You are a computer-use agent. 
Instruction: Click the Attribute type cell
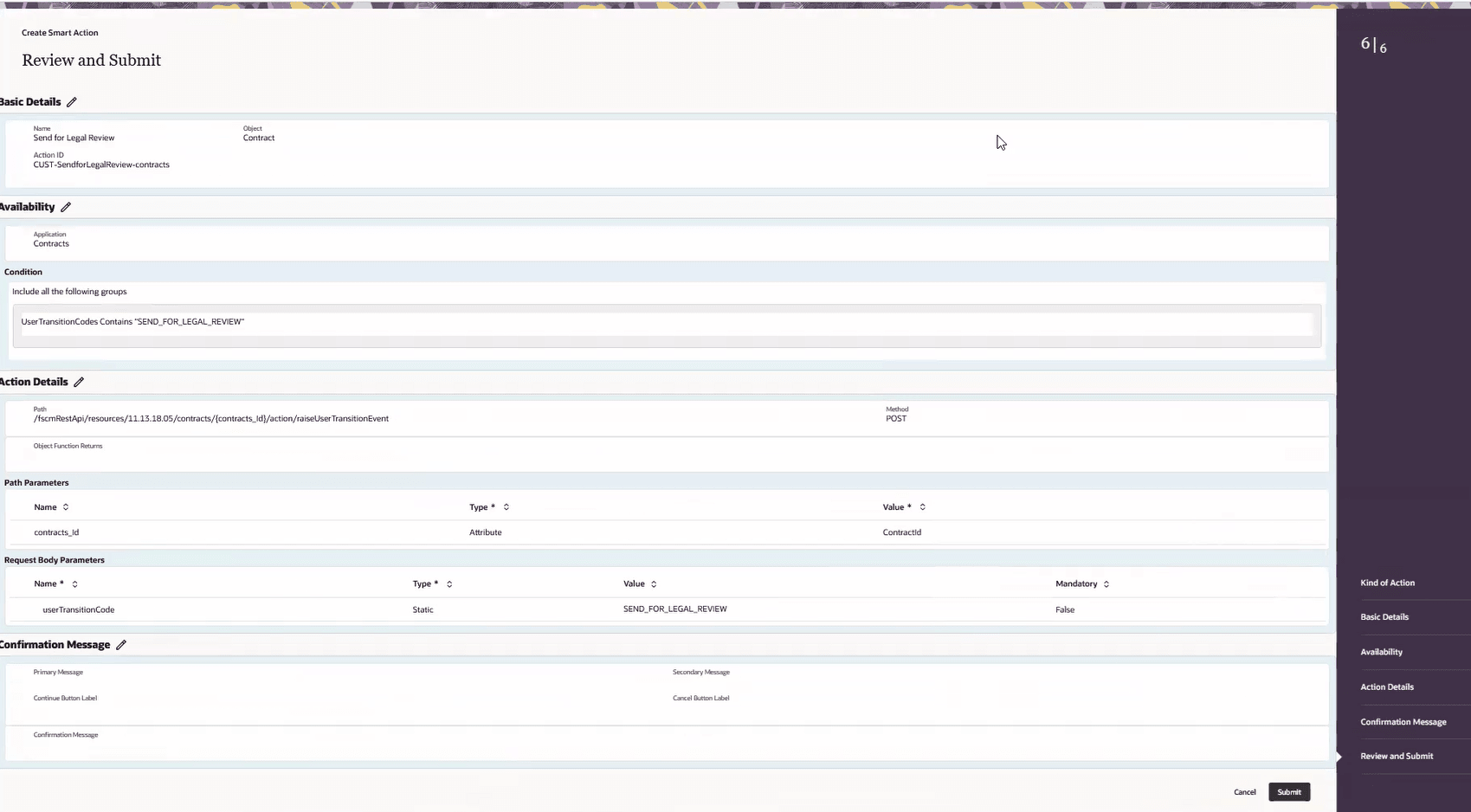click(x=485, y=532)
